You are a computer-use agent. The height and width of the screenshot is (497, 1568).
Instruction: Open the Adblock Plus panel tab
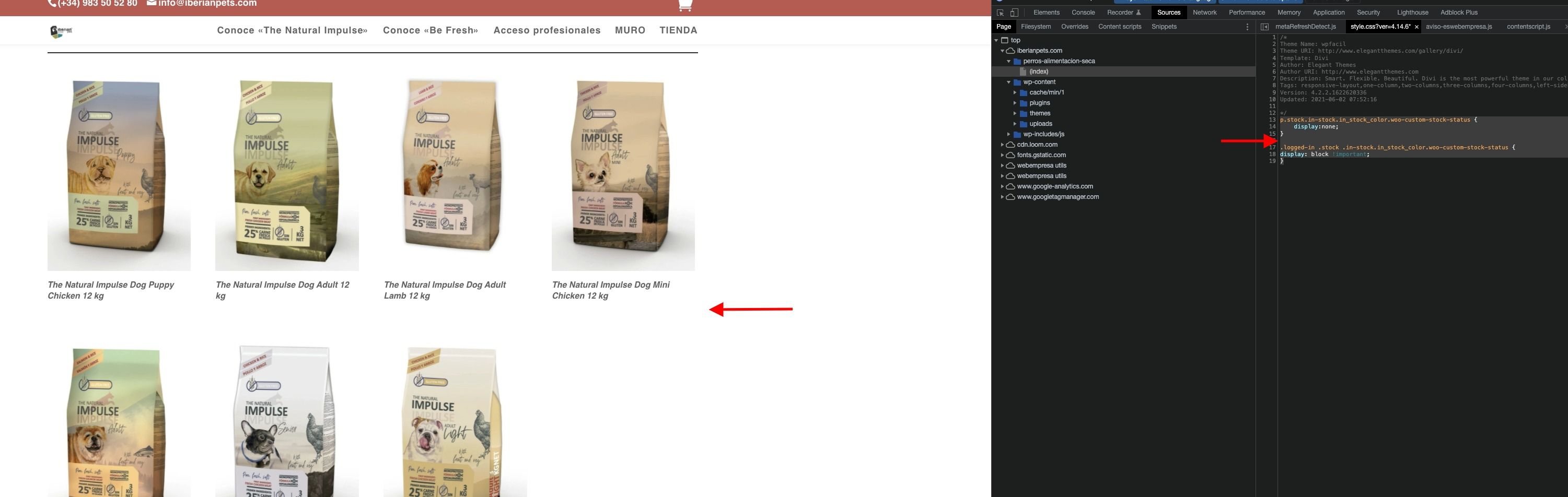coord(1459,12)
